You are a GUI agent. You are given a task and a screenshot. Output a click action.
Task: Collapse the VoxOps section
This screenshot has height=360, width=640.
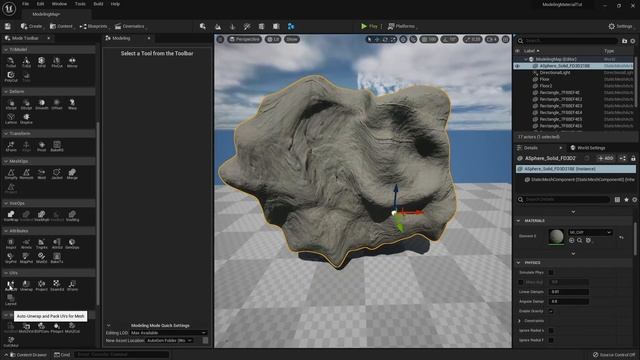click(x=6, y=203)
